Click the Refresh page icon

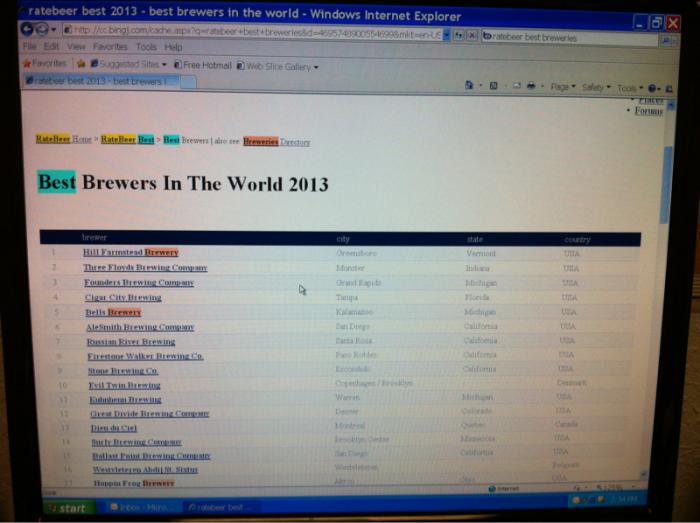click(458, 35)
